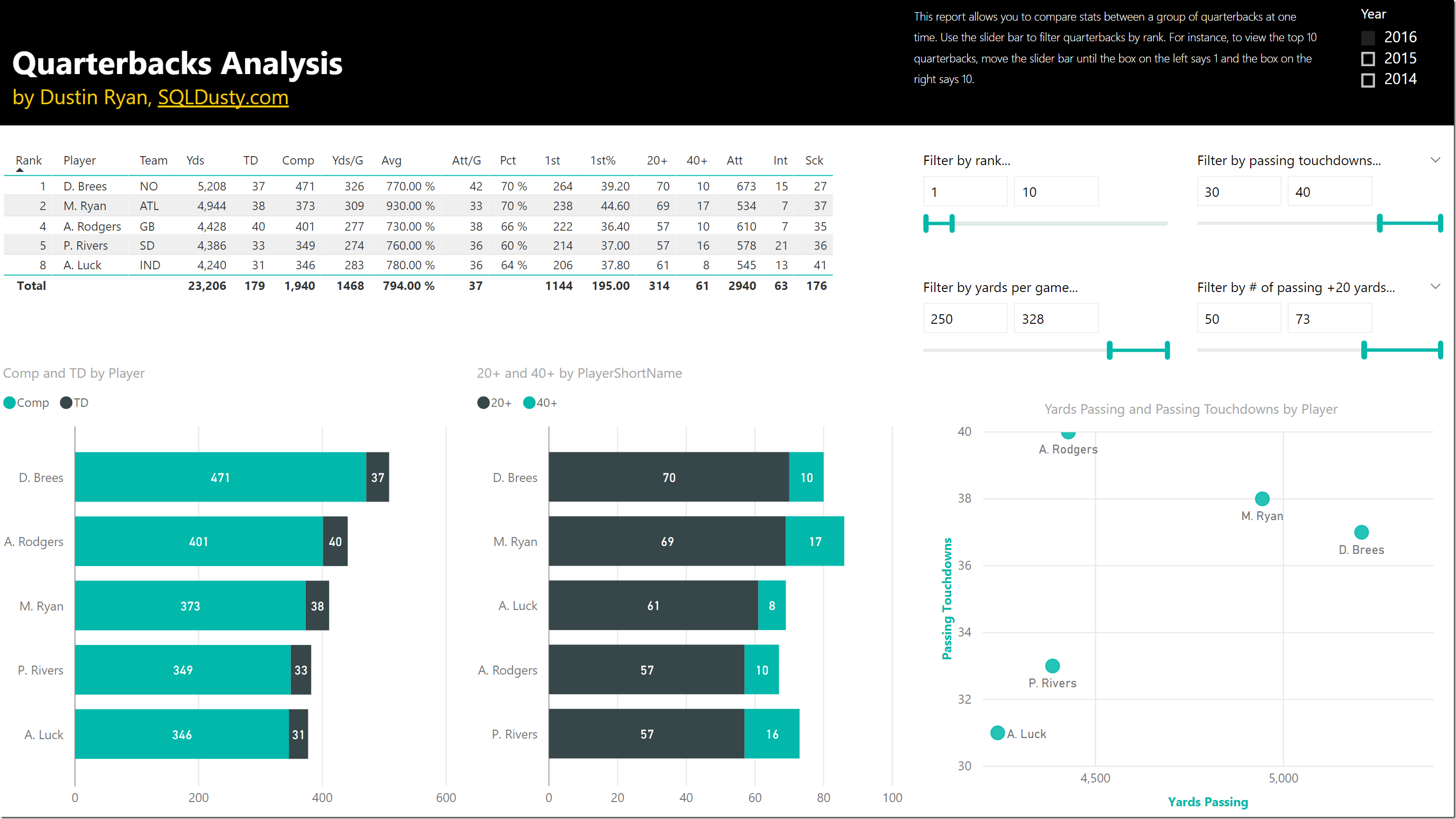
Task: Toggle the 2016 year checkbox
Action: (x=1367, y=38)
